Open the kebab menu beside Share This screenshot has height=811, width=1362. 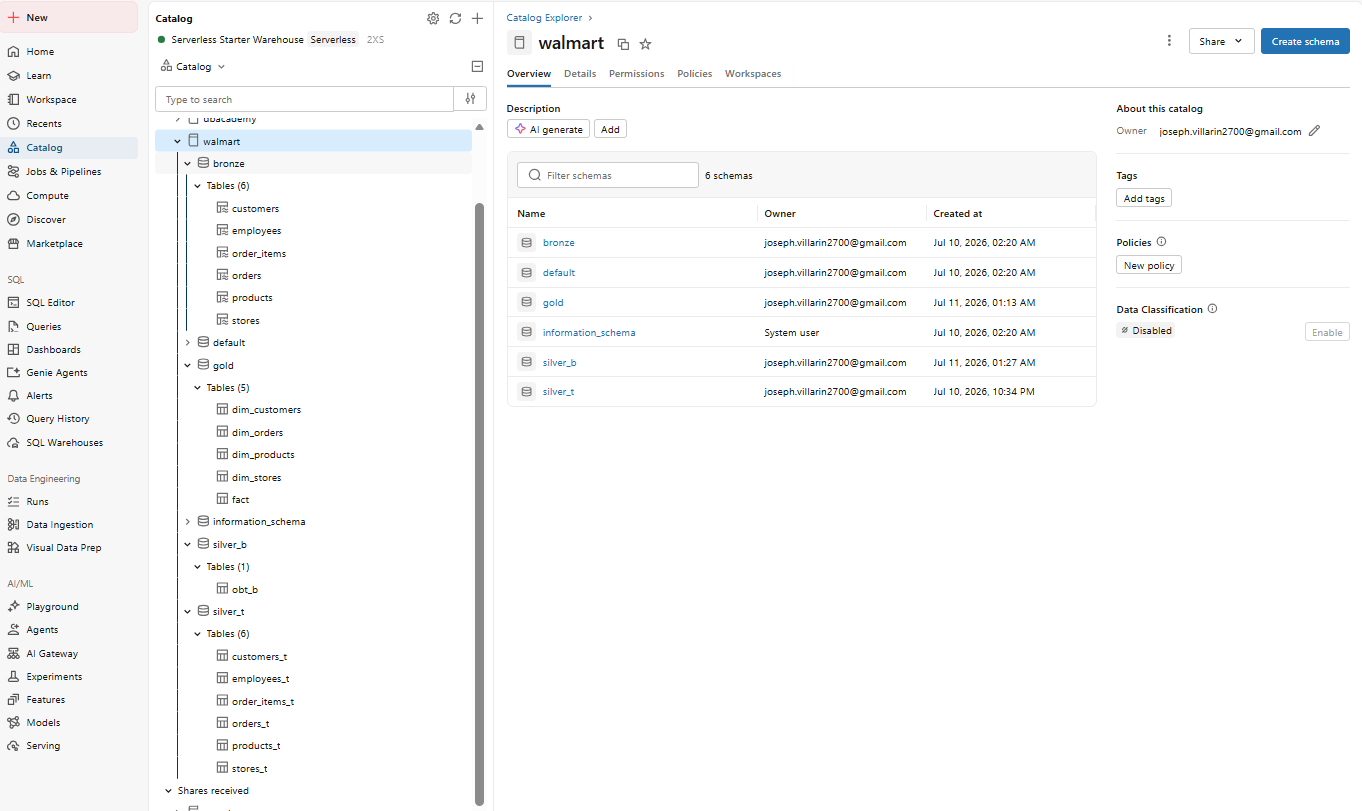(1169, 41)
